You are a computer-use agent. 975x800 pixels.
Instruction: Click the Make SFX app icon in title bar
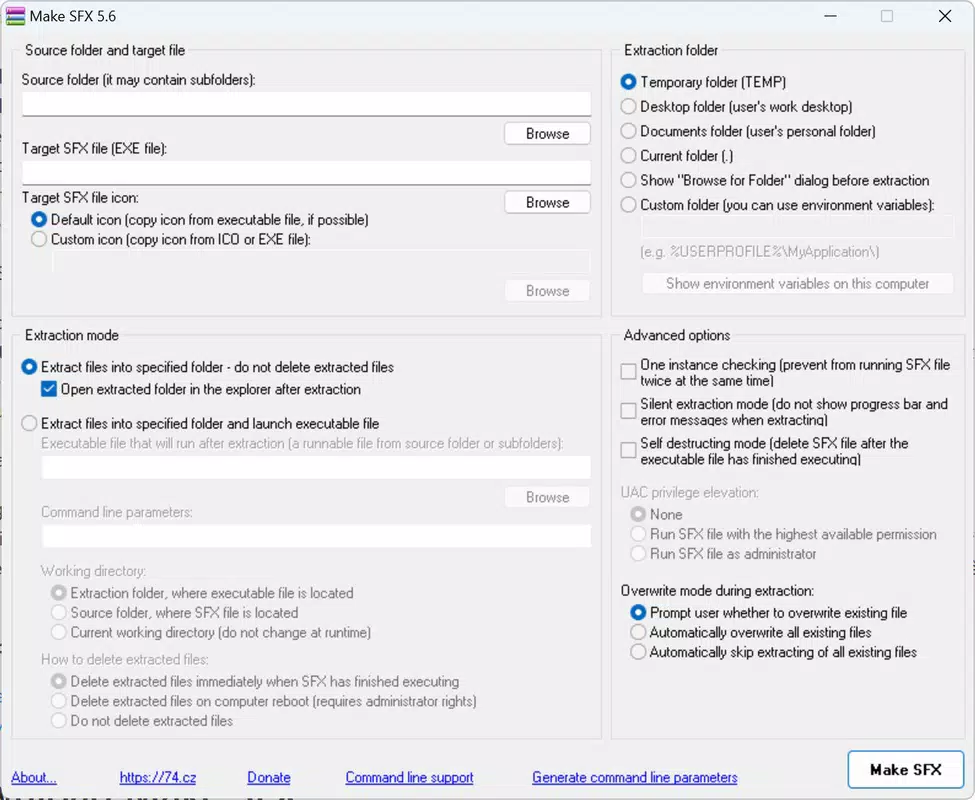pyautogui.click(x=15, y=16)
